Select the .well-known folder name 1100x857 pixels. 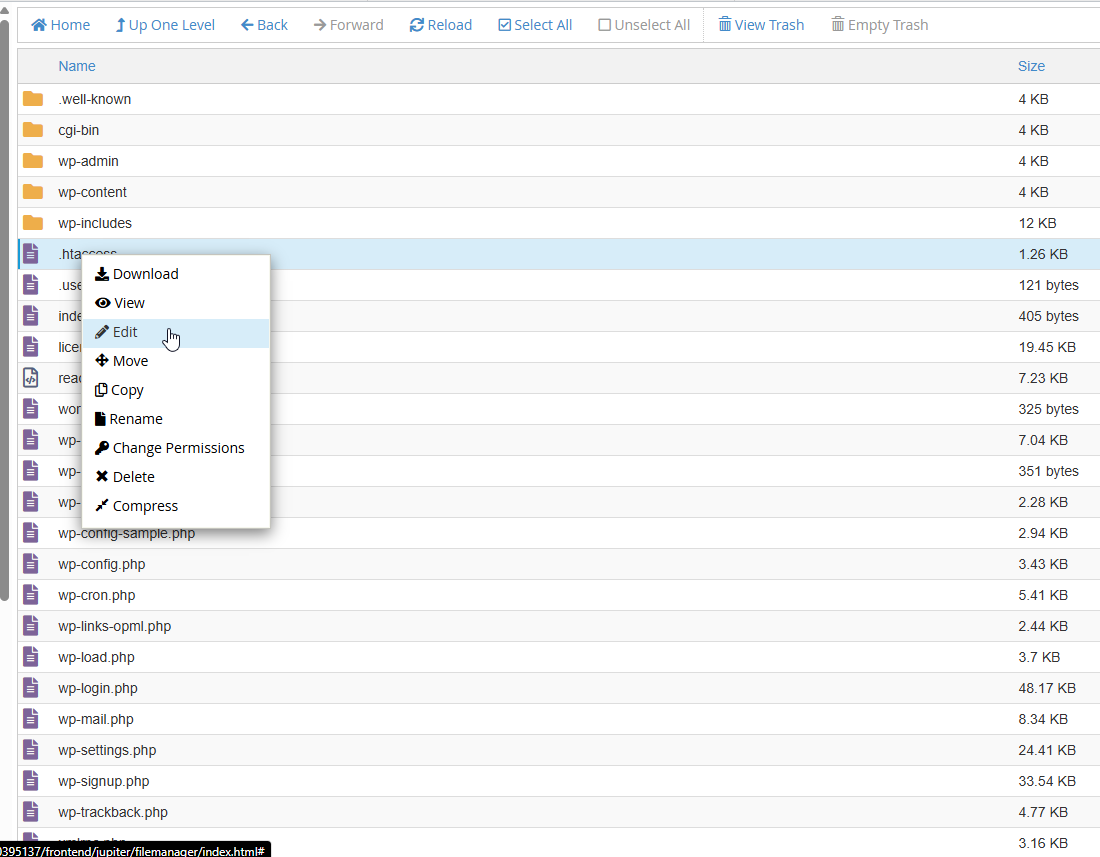[x=95, y=99]
